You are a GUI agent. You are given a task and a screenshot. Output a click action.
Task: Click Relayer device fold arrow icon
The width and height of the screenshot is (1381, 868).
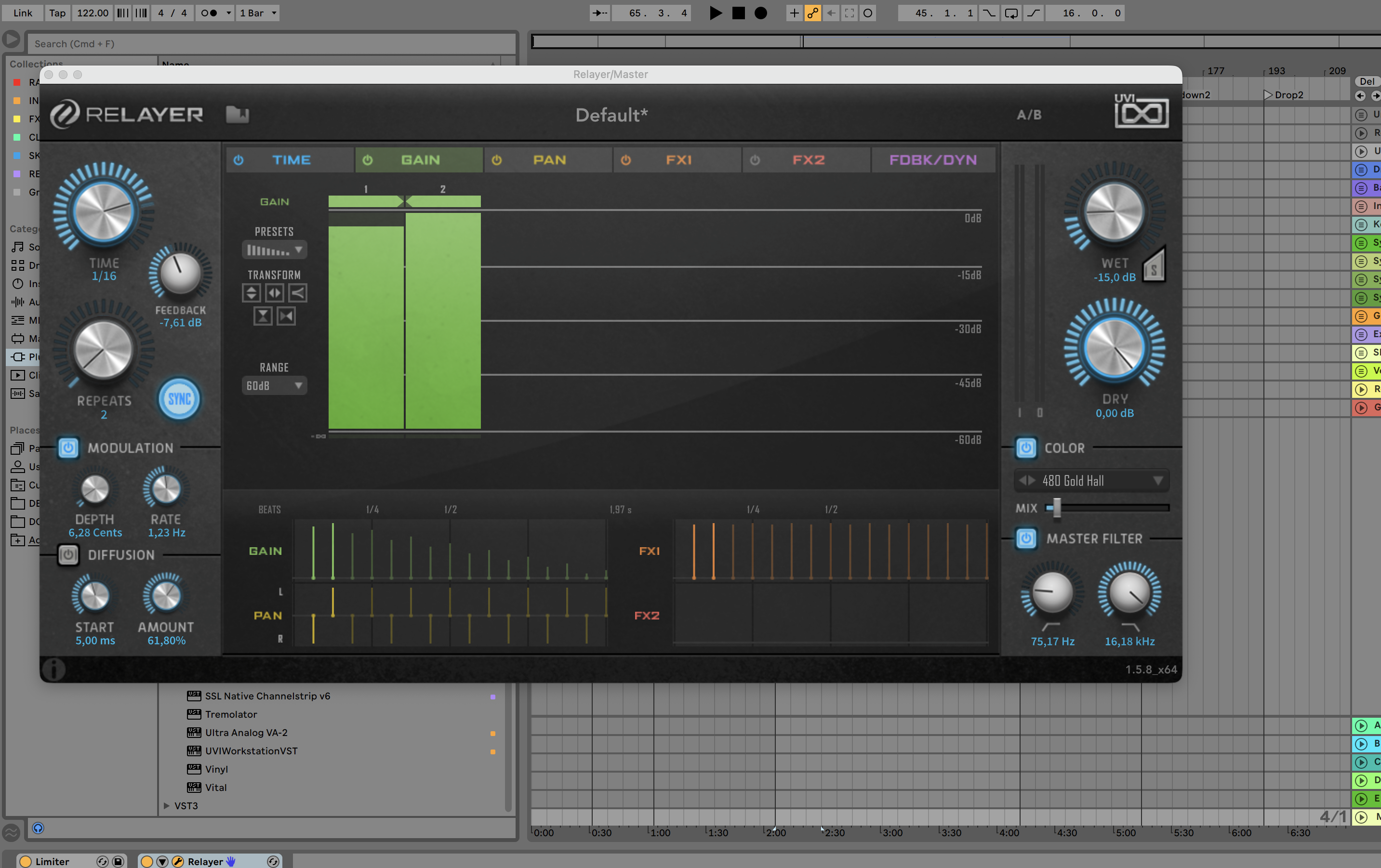coord(162,861)
